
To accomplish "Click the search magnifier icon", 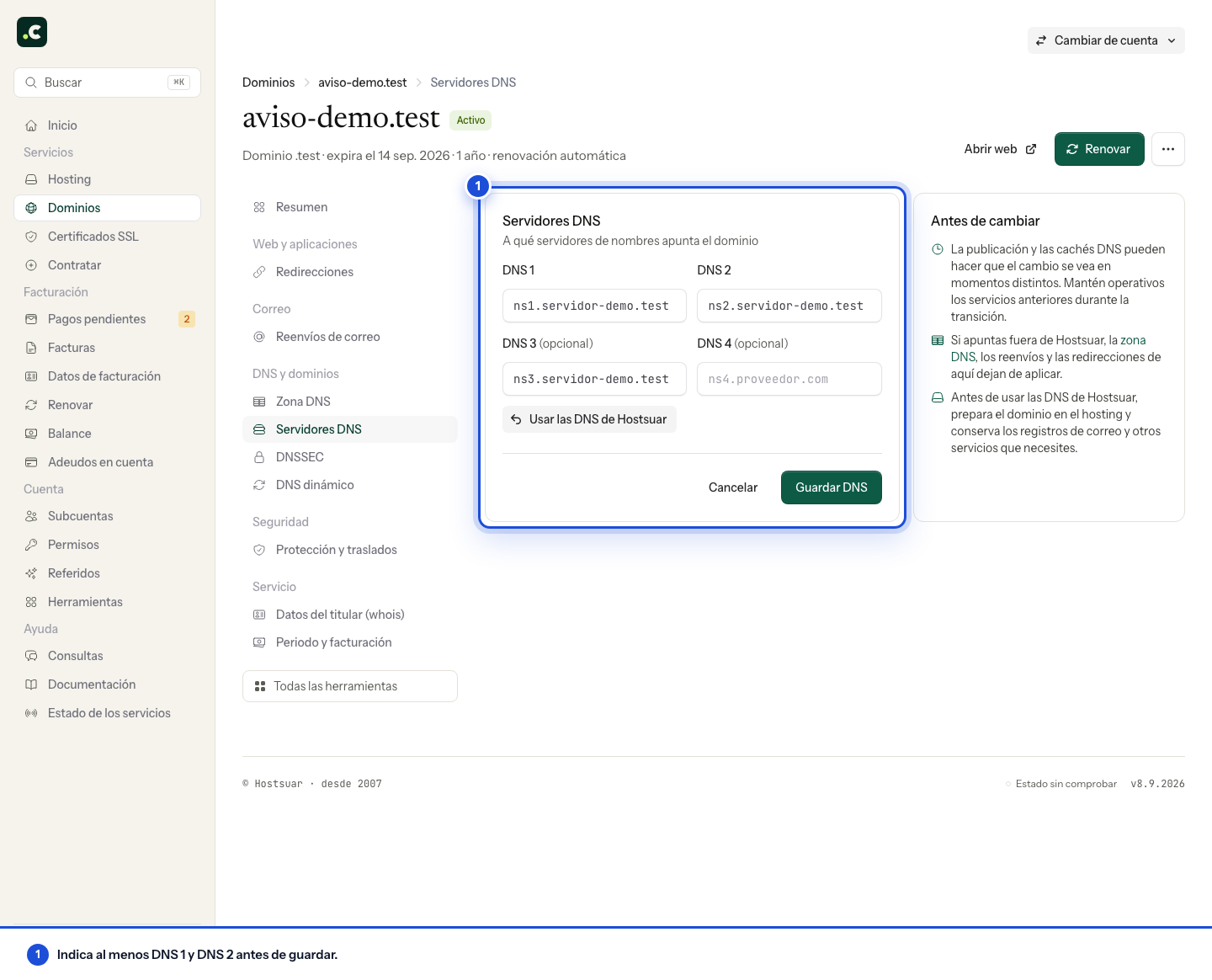I will click(31, 83).
